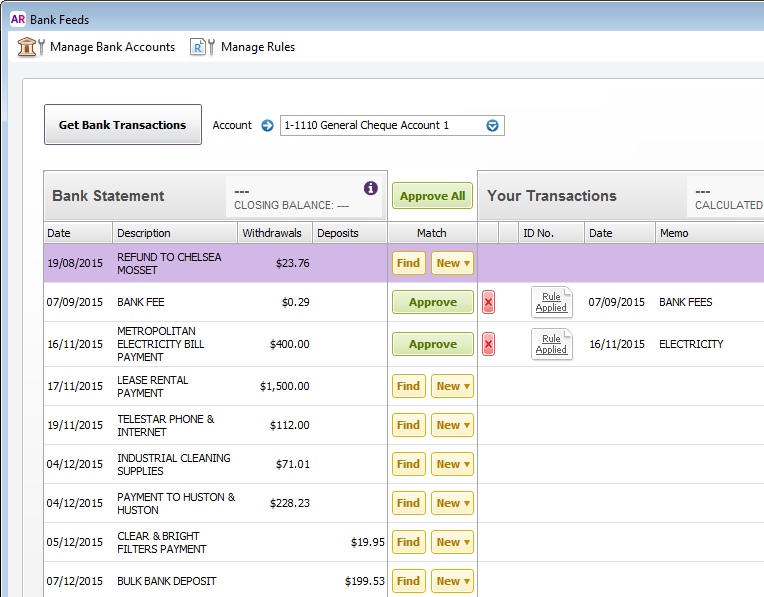The image size is (764, 597).
Task: Sort by Description column header
Action: pos(175,233)
